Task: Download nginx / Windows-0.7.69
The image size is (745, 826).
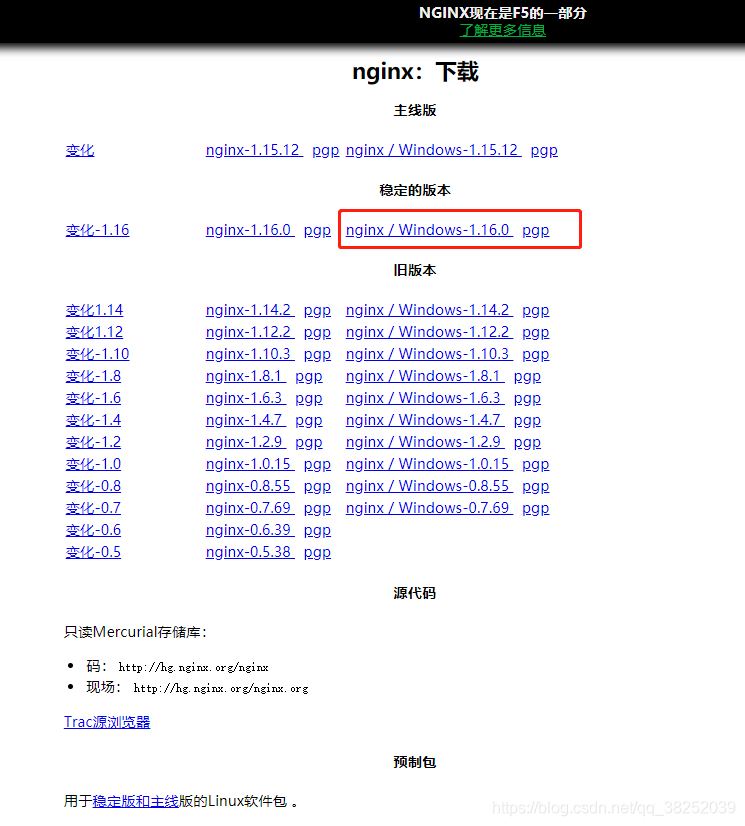Action: pyautogui.click(x=429, y=508)
